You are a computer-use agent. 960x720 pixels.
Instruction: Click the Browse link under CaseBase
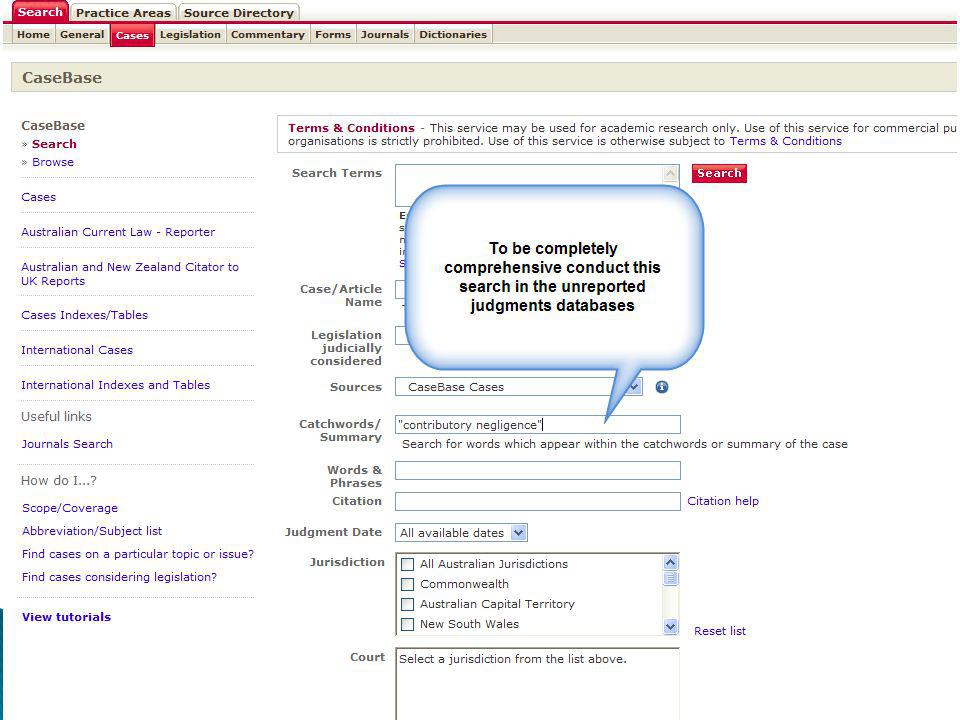tap(53, 162)
